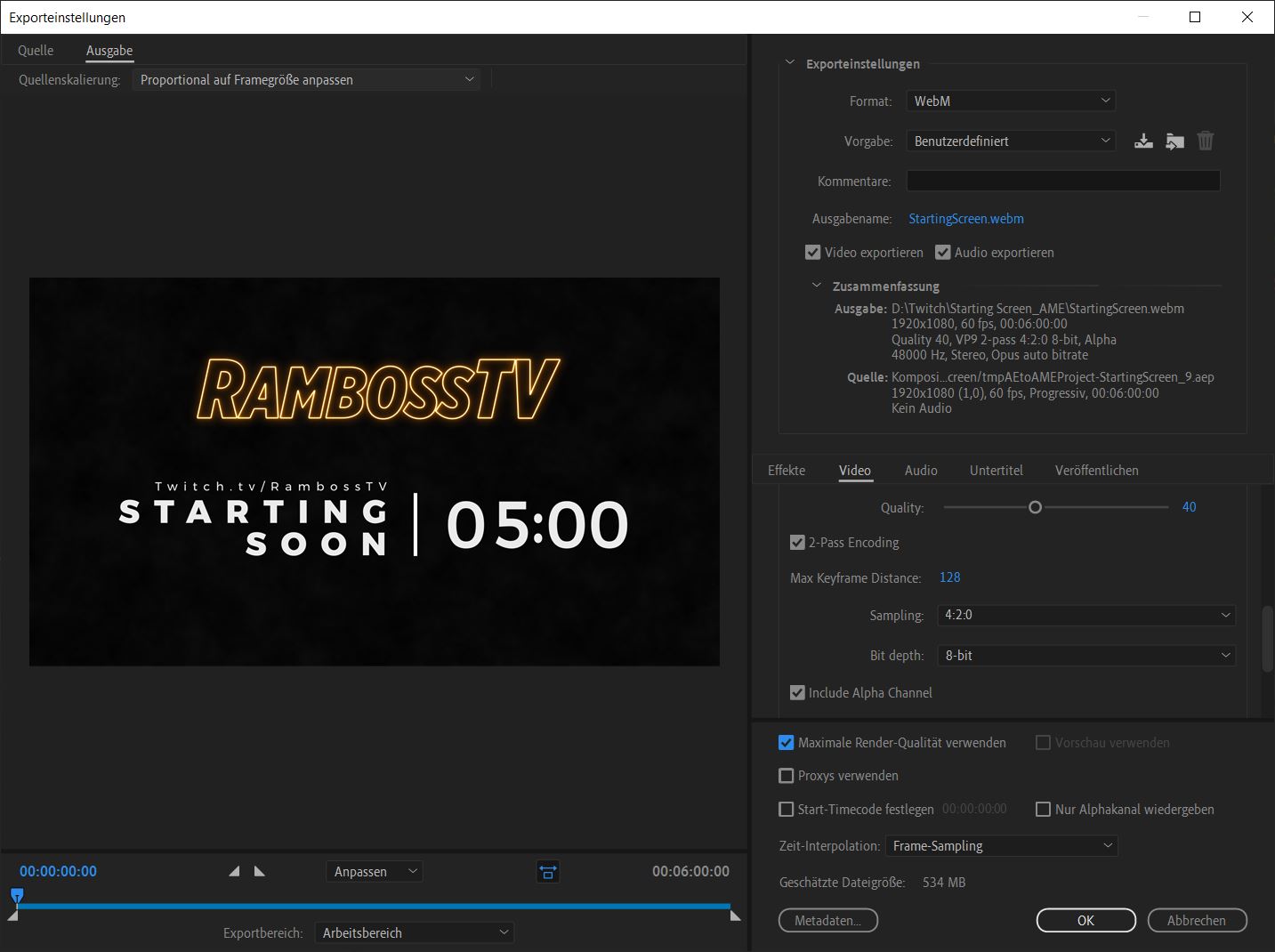The image size is (1275, 952).
Task: Toggle the aspect ratio correction icon
Action: (x=548, y=872)
